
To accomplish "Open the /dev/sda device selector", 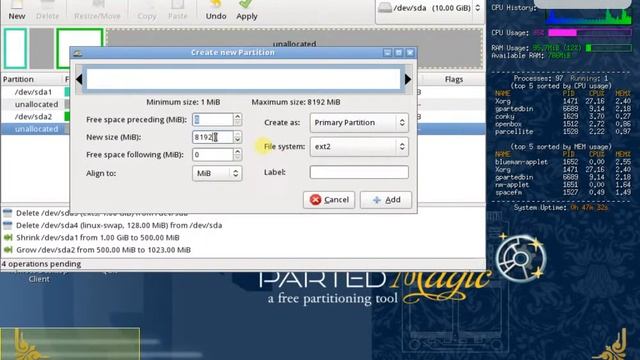I will click(x=430, y=8).
